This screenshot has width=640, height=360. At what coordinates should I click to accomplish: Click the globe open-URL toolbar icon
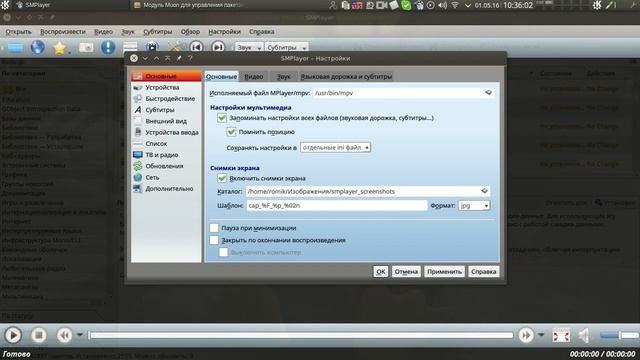pos(38,47)
